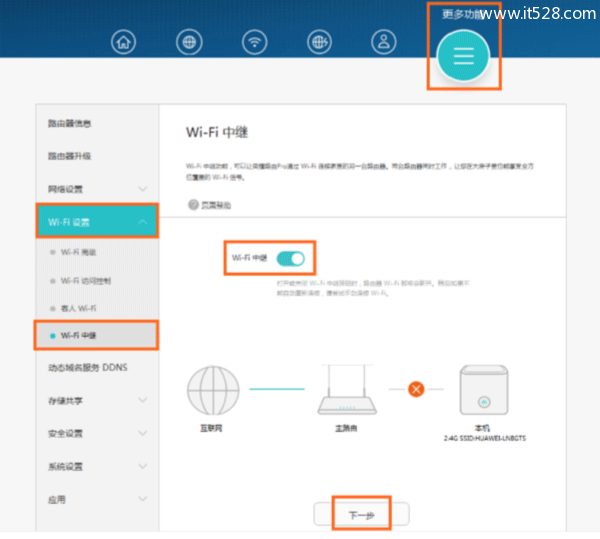Open 路由器信息 in sidebar
This screenshot has height=539, width=600.
click(x=69, y=123)
